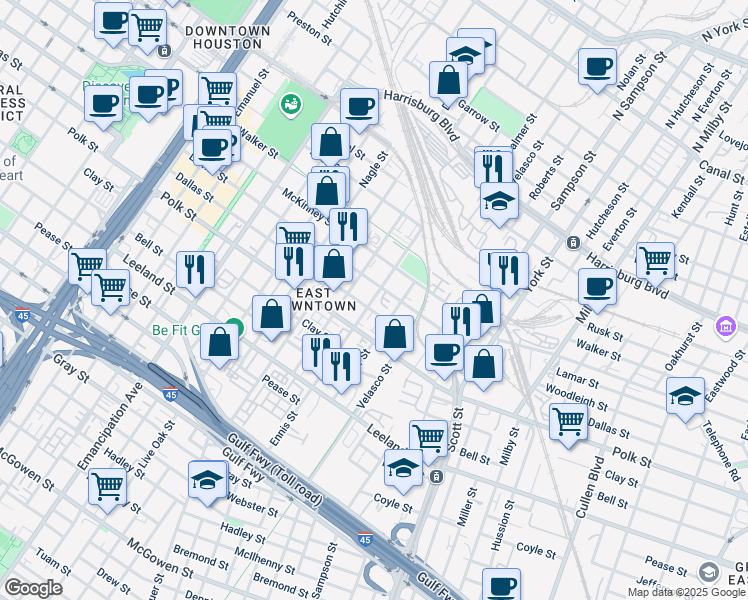The height and width of the screenshot is (600, 748).
Task: Click the shopping cart marker at far east near Harrisburg
Action: point(655,262)
